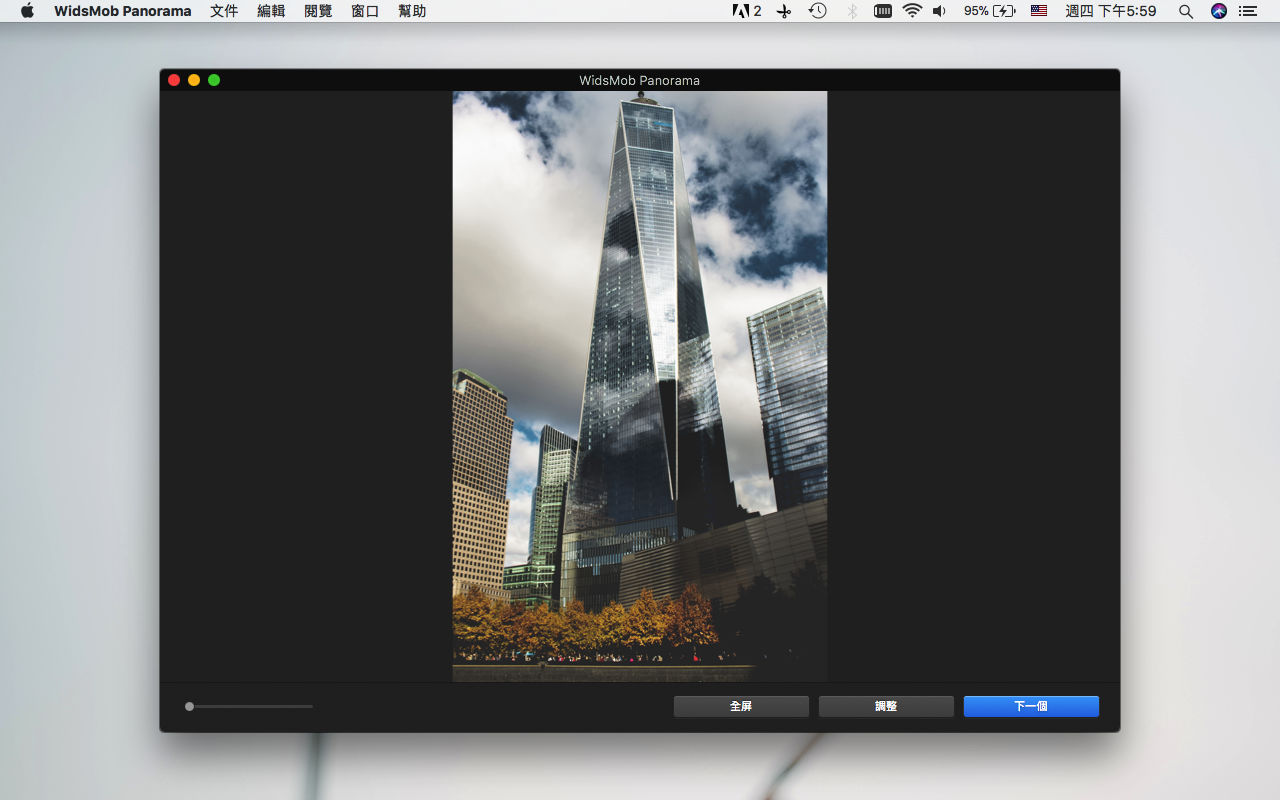Open the Wi-Fi status menu
1280x800 pixels.
click(912, 11)
